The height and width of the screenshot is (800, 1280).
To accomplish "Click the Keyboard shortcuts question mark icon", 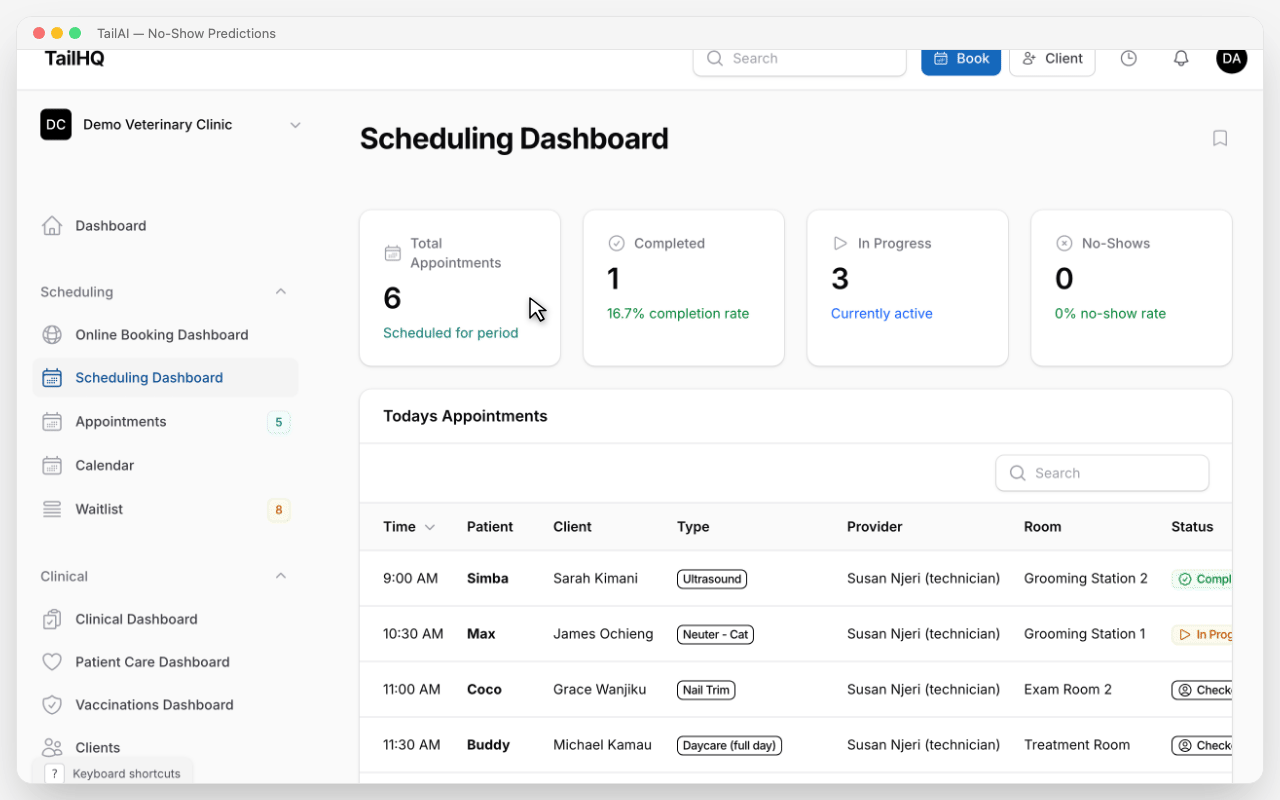I will point(54,774).
